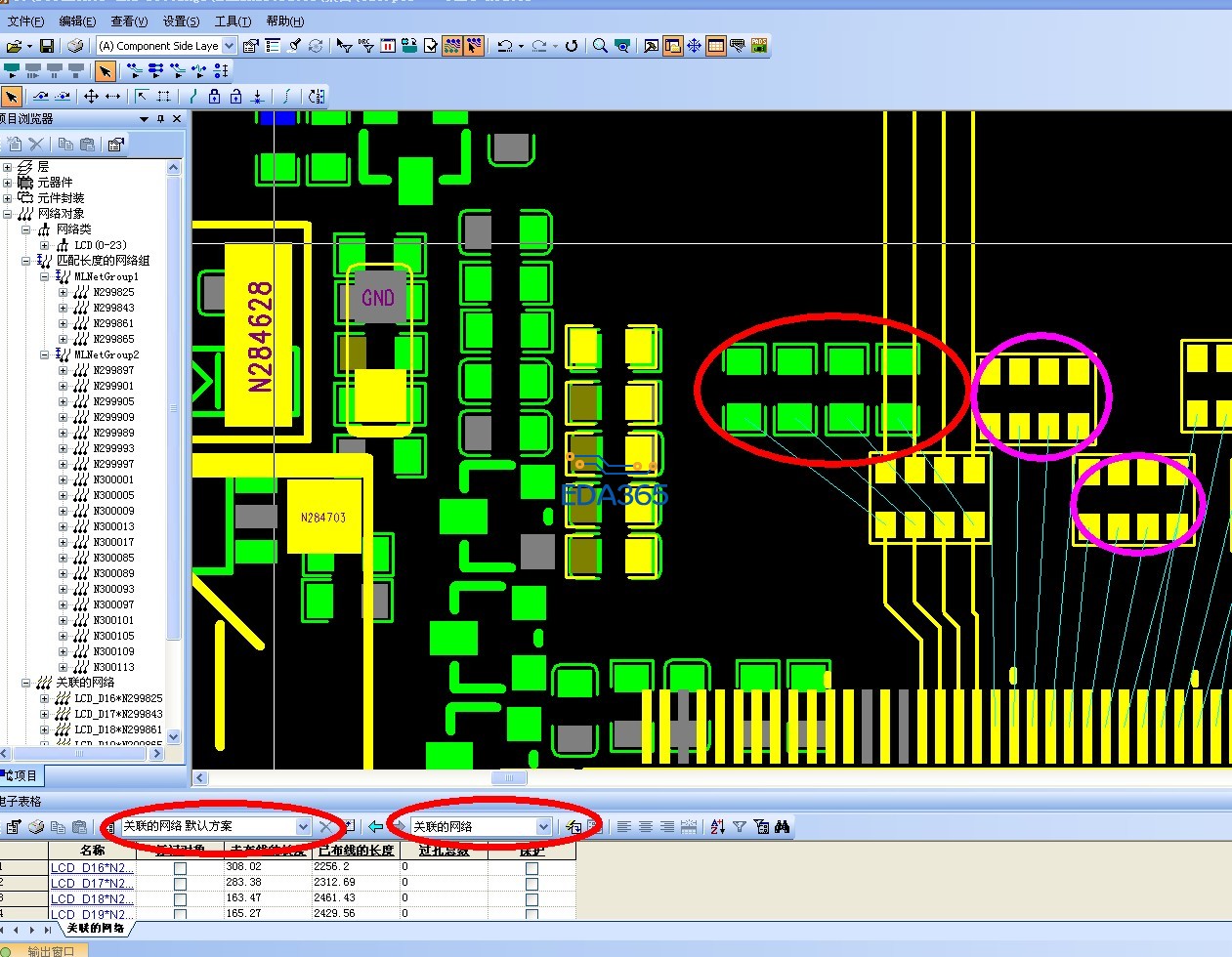
Task: Open the 关联的网络 默认方案 combo box
Action: click(x=303, y=827)
